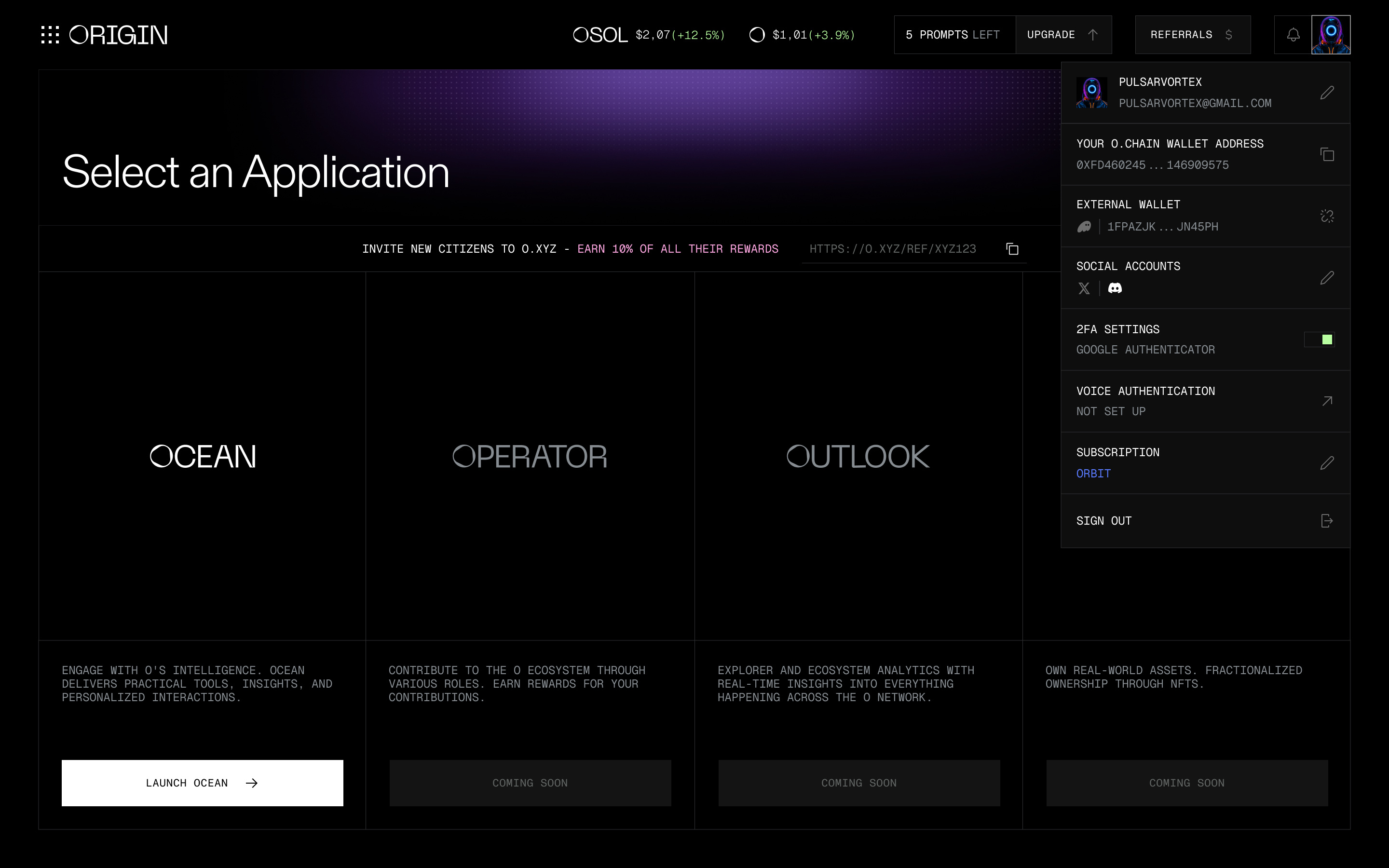Toggle the 2FA Google Authenticator switch
Image resolution: width=1389 pixels, height=868 pixels.
(1319, 340)
